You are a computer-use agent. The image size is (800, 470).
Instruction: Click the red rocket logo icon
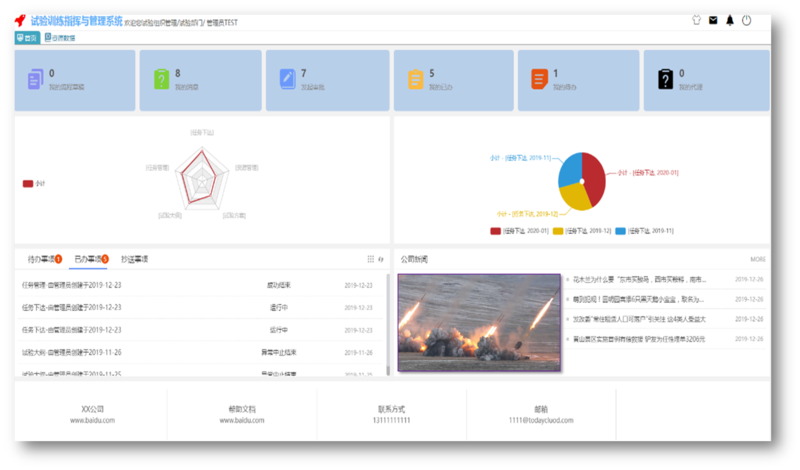coord(20,20)
